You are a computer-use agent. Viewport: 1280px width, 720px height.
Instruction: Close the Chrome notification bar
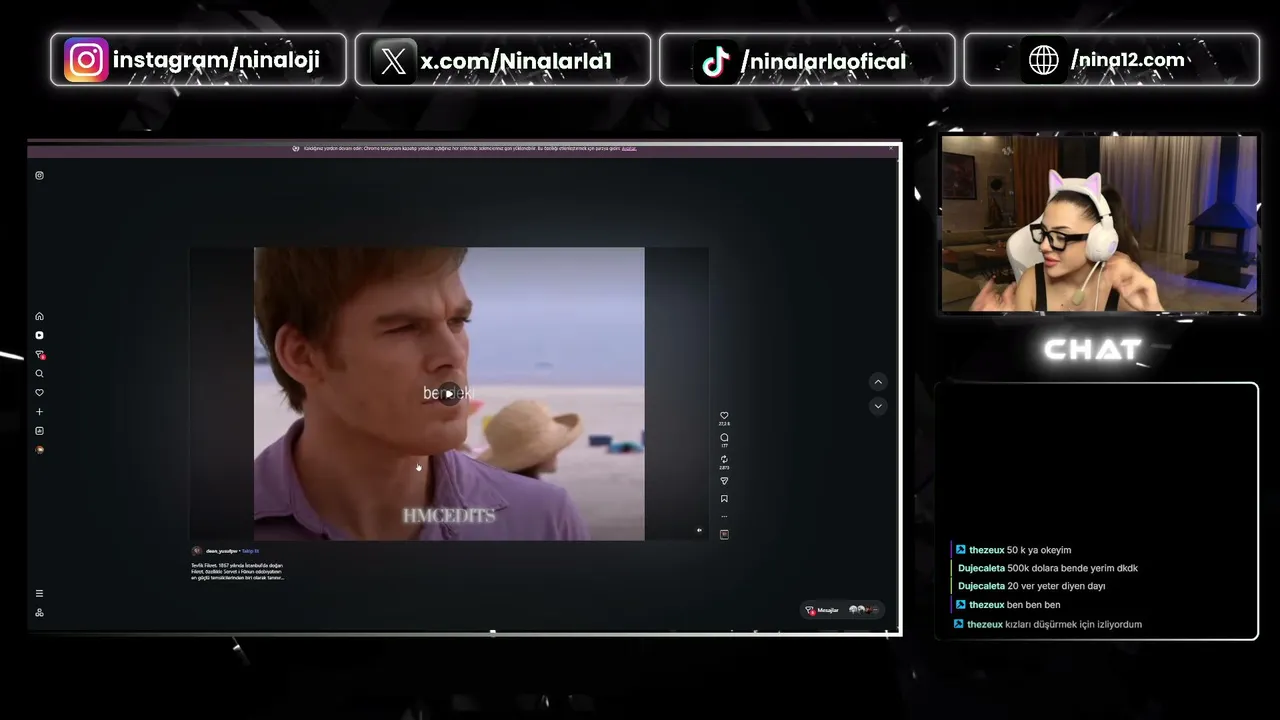tap(891, 148)
